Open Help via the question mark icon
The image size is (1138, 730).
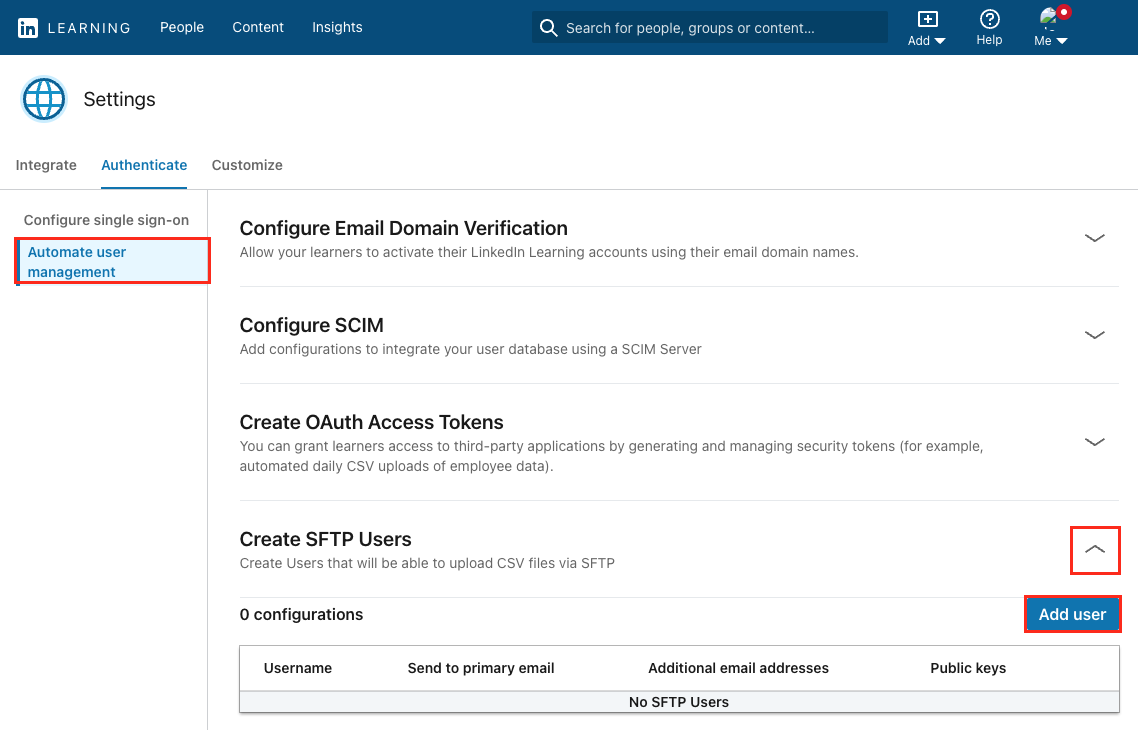pyautogui.click(x=989, y=20)
